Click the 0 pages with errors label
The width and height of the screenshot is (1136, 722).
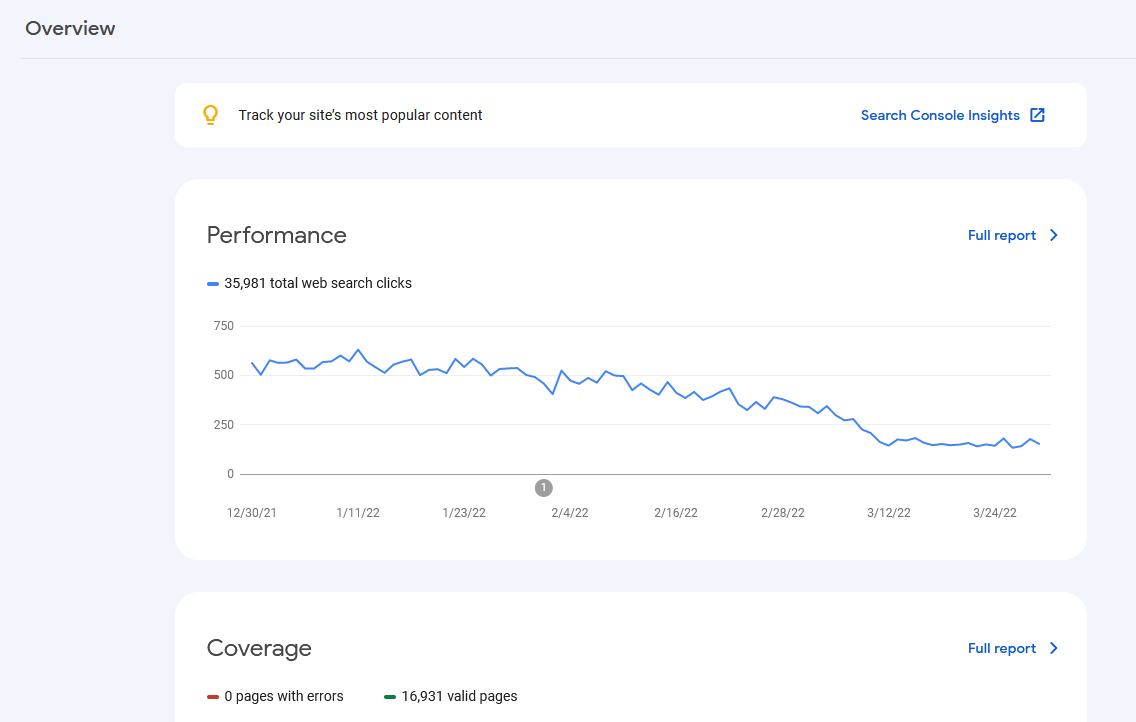click(x=284, y=696)
